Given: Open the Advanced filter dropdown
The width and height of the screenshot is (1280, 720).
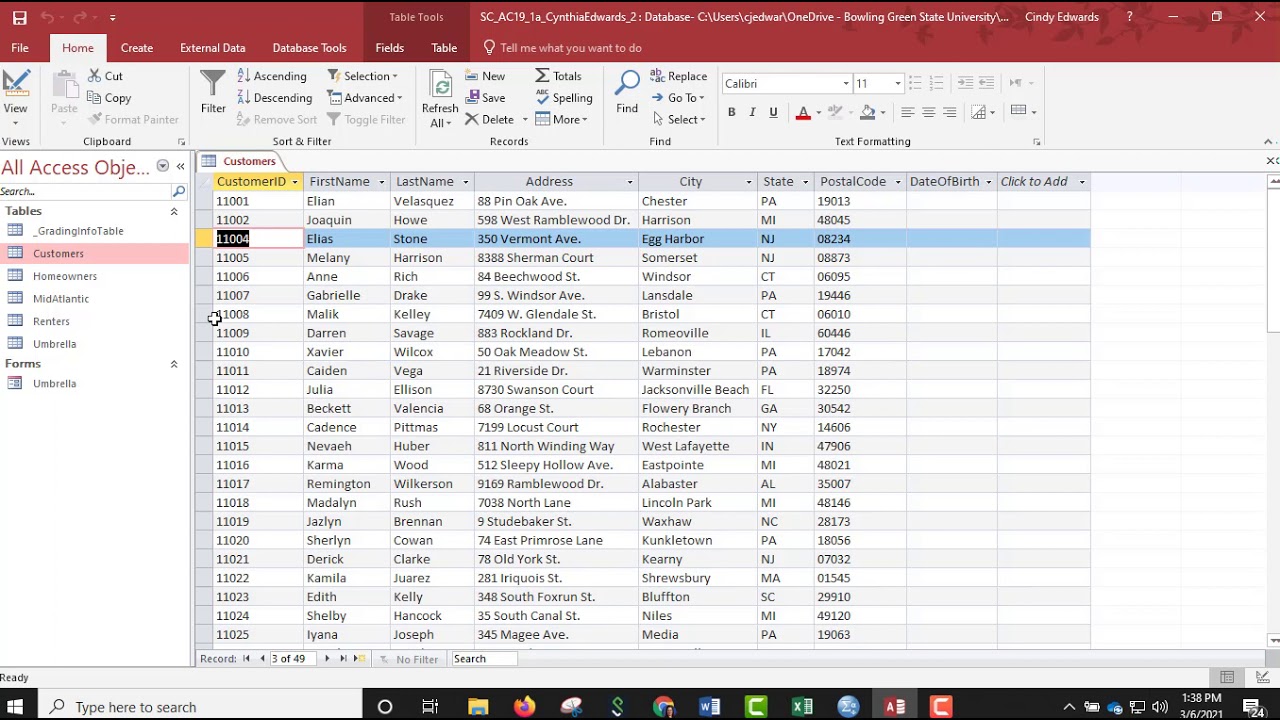Looking at the screenshot, I should pyautogui.click(x=365, y=98).
